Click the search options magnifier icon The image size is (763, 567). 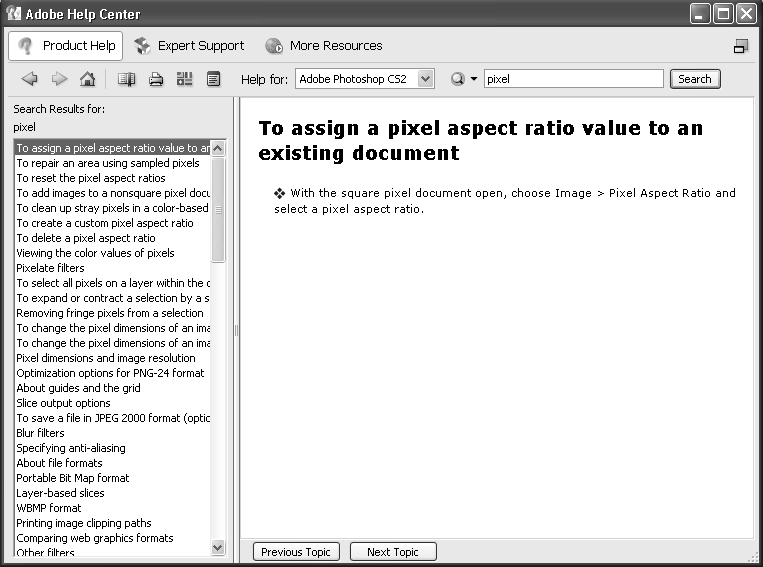[x=457, y=79]
